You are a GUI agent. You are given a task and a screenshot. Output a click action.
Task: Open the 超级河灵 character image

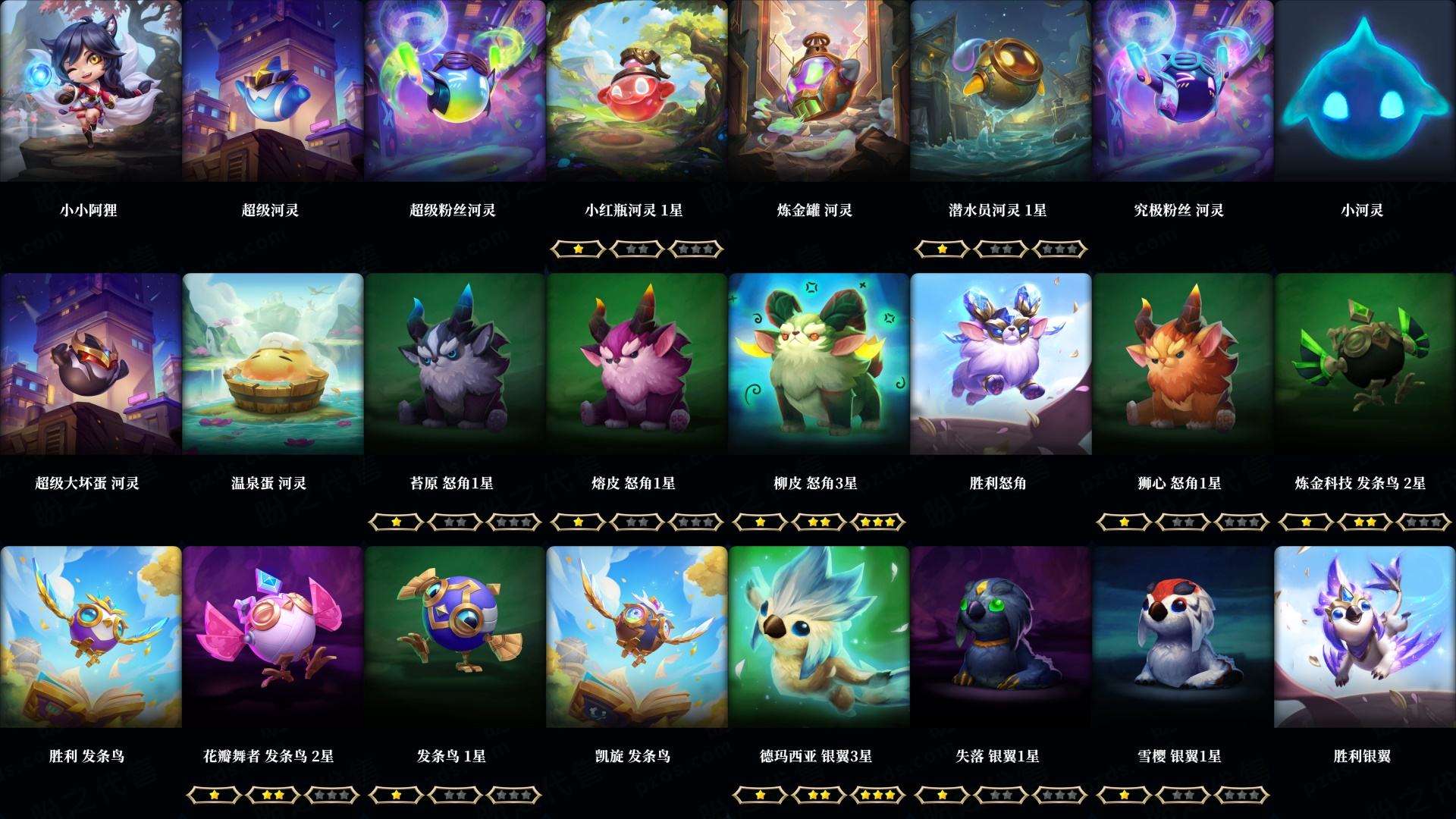pyautogui.click(x=273, y=91)
